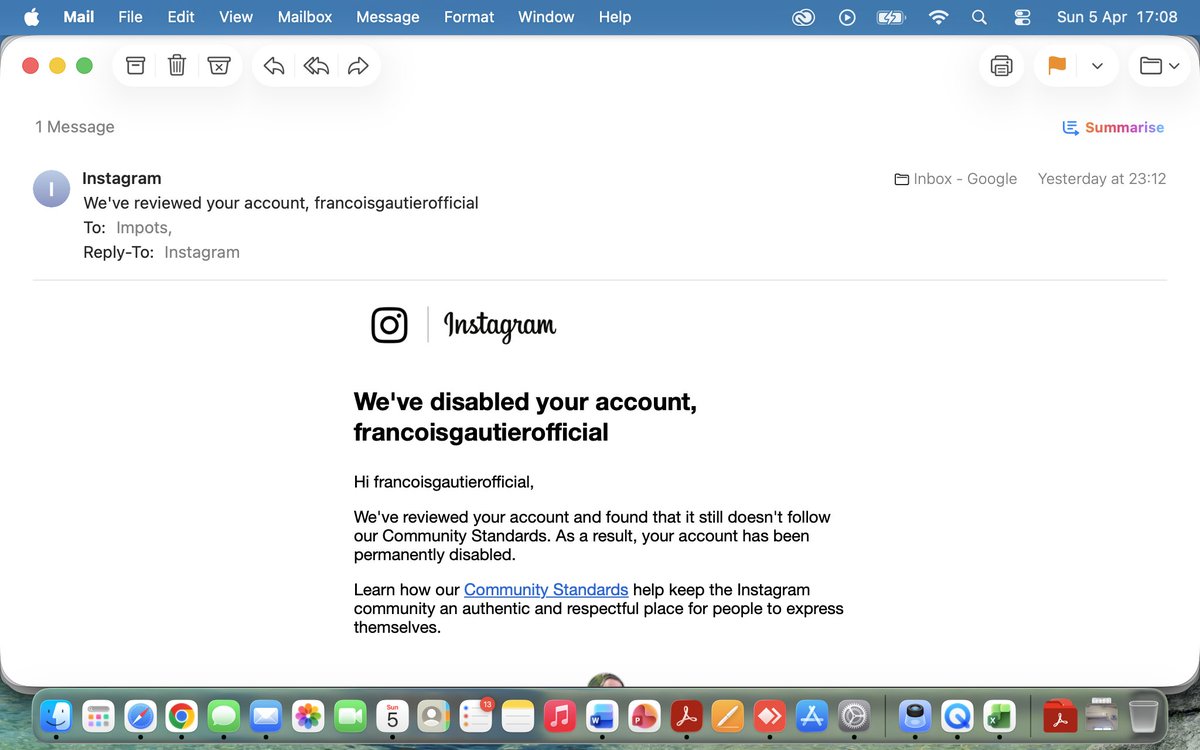Click sender name Instagram

tap(121, 178)
